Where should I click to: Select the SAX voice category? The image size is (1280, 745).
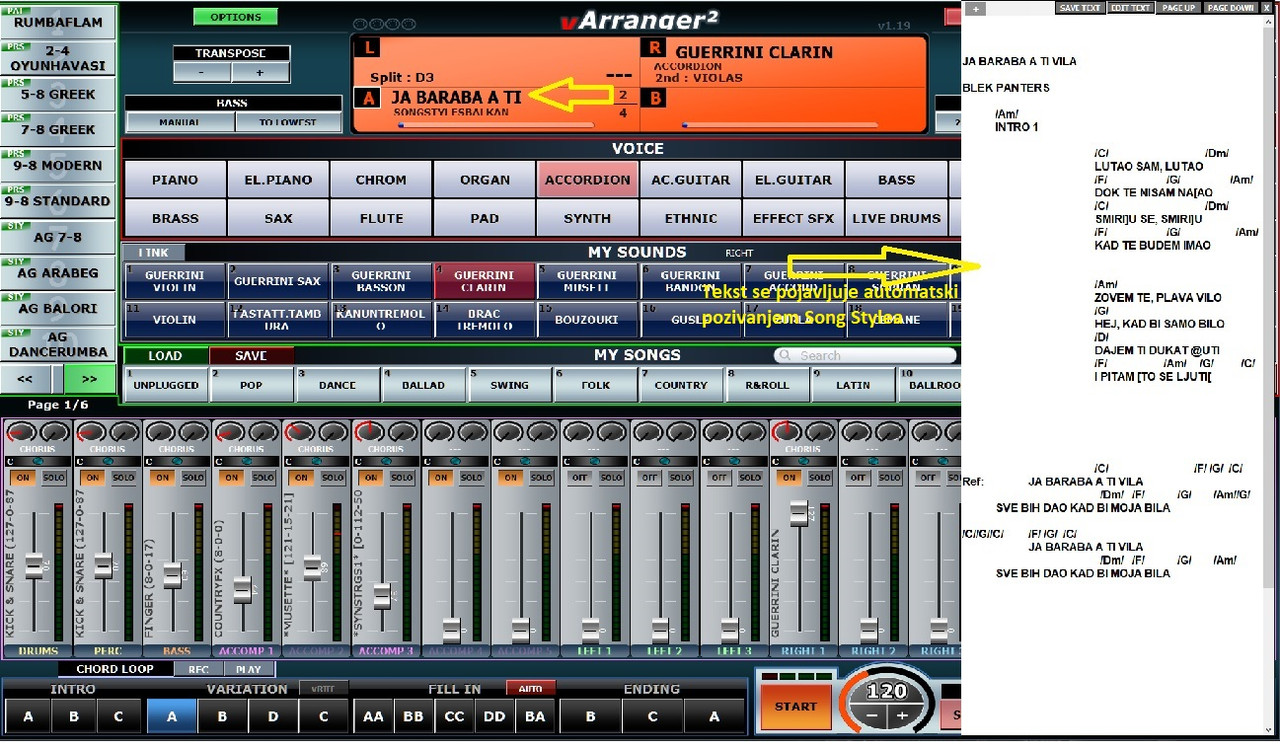278,218
